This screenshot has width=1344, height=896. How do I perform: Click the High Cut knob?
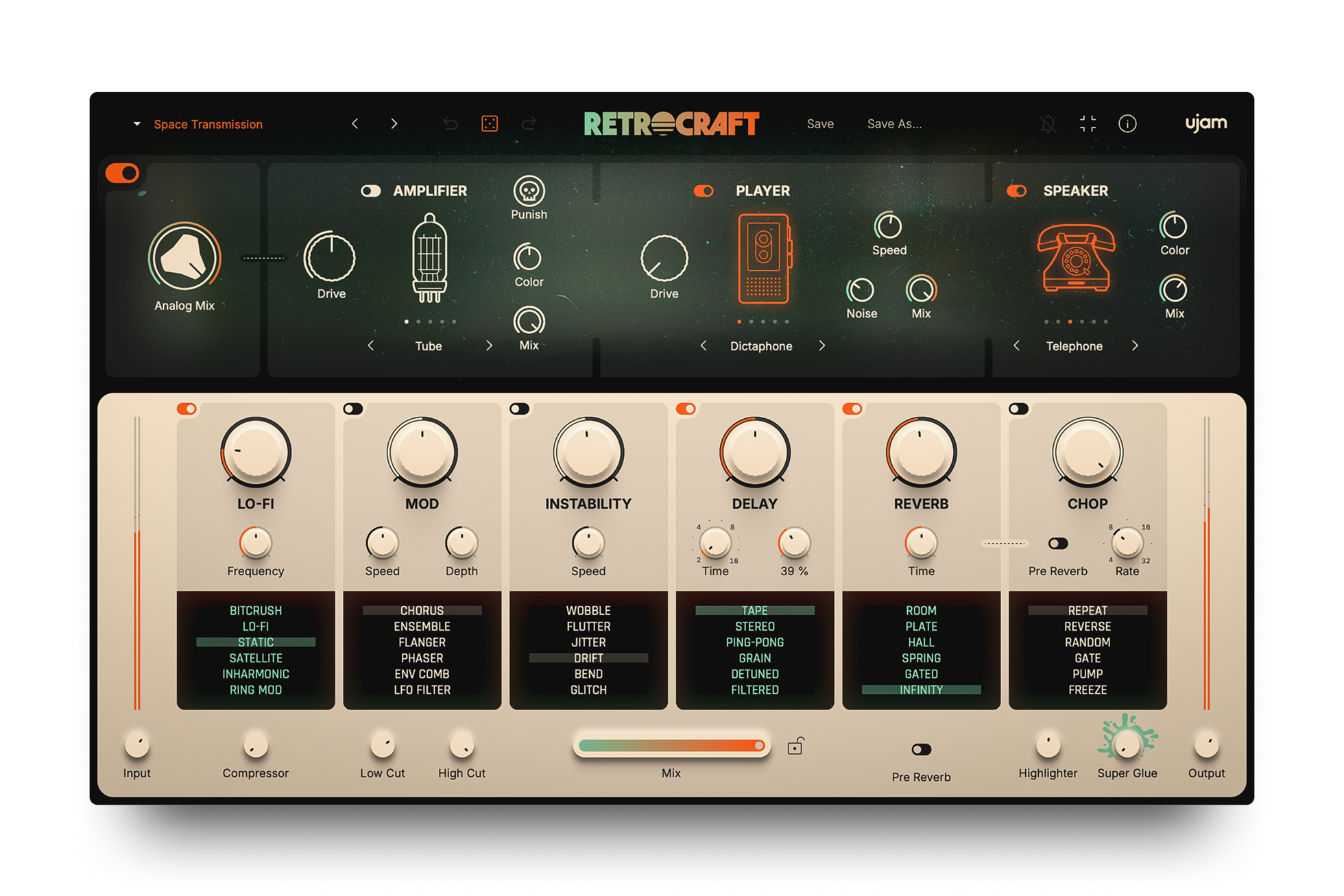coord(461,745)
